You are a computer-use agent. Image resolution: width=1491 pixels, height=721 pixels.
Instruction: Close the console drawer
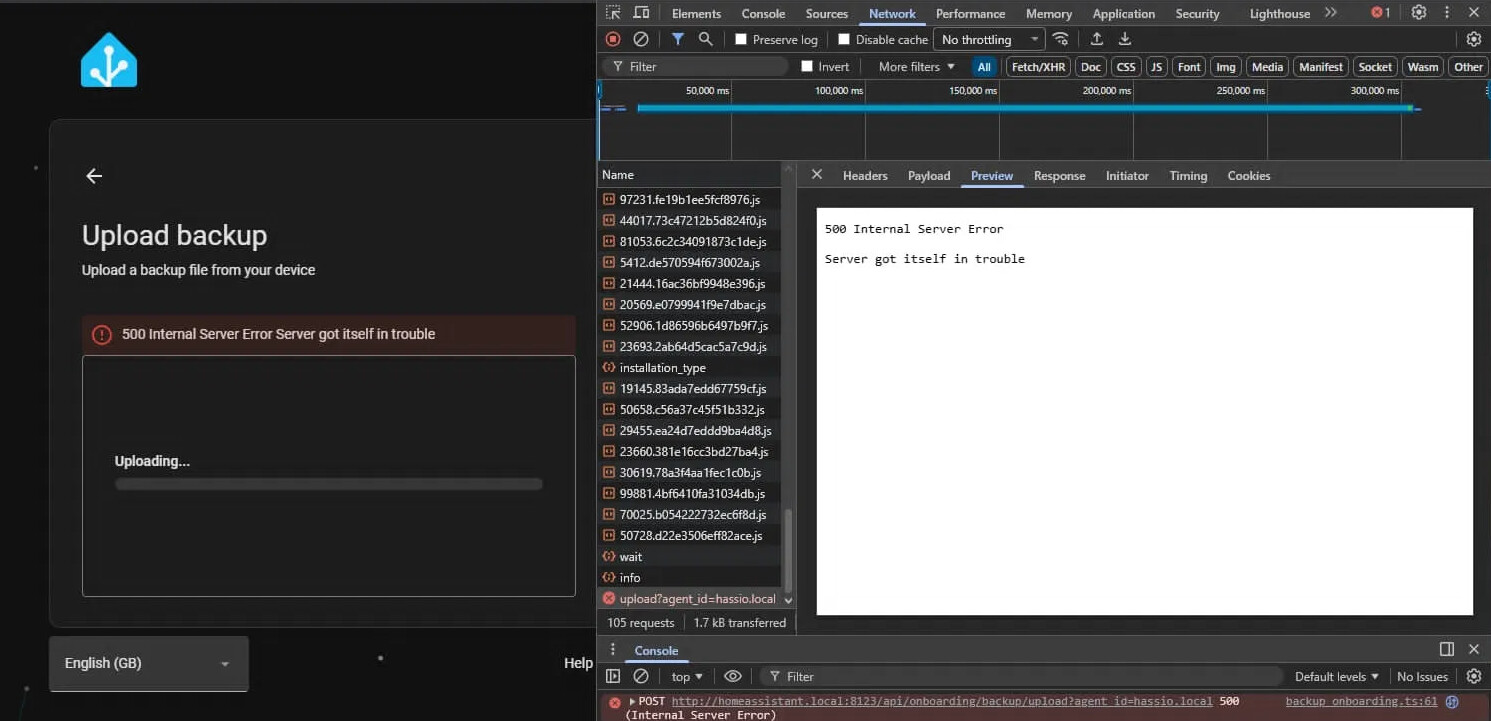[1474, 649]
